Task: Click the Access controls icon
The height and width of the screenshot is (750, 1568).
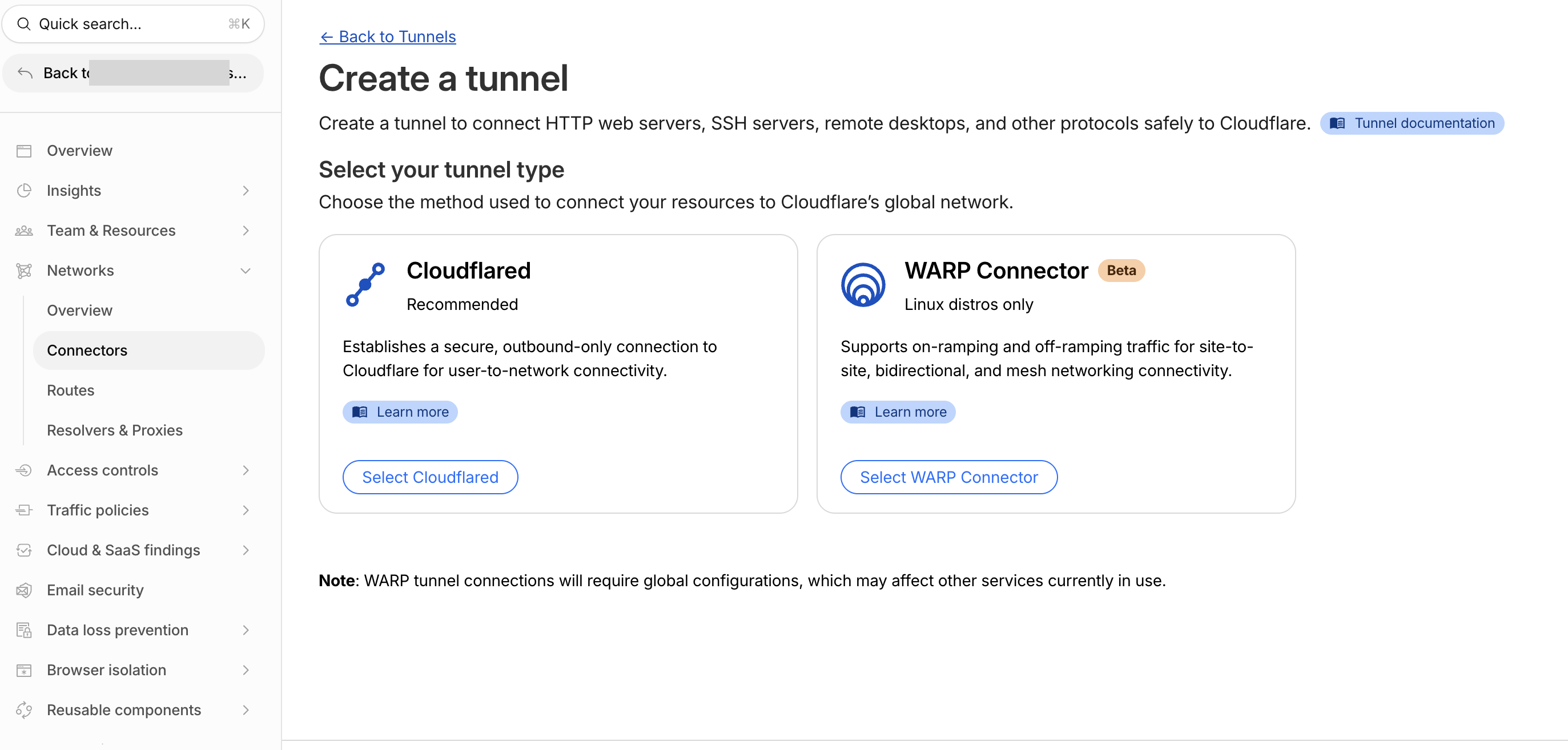Action: pos(24,470)
